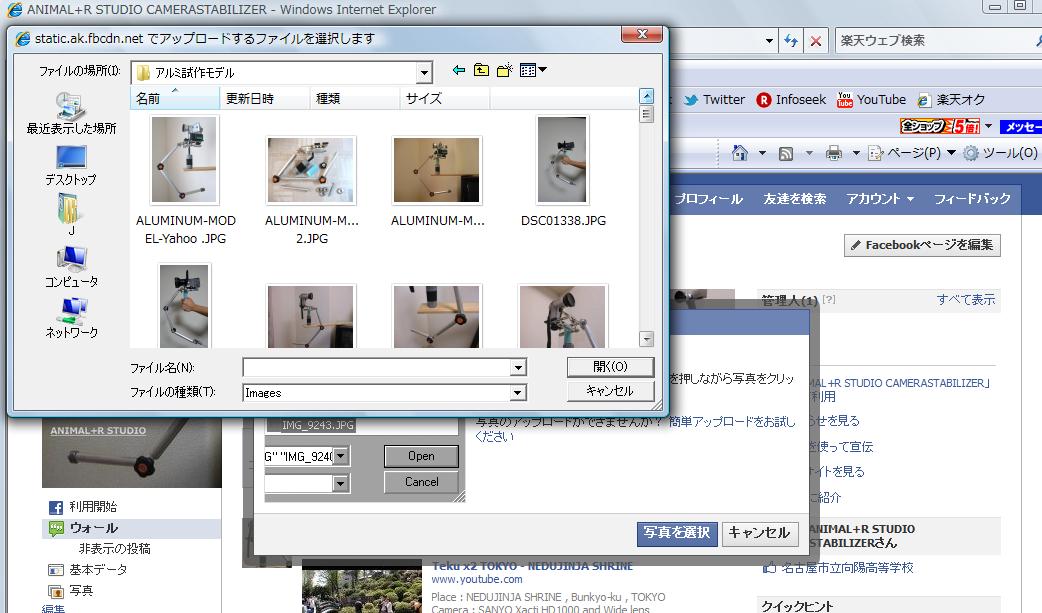The image size is (1042, 613).
Task: Click the ファイル名 input field
Action: (x=377, y=367)
